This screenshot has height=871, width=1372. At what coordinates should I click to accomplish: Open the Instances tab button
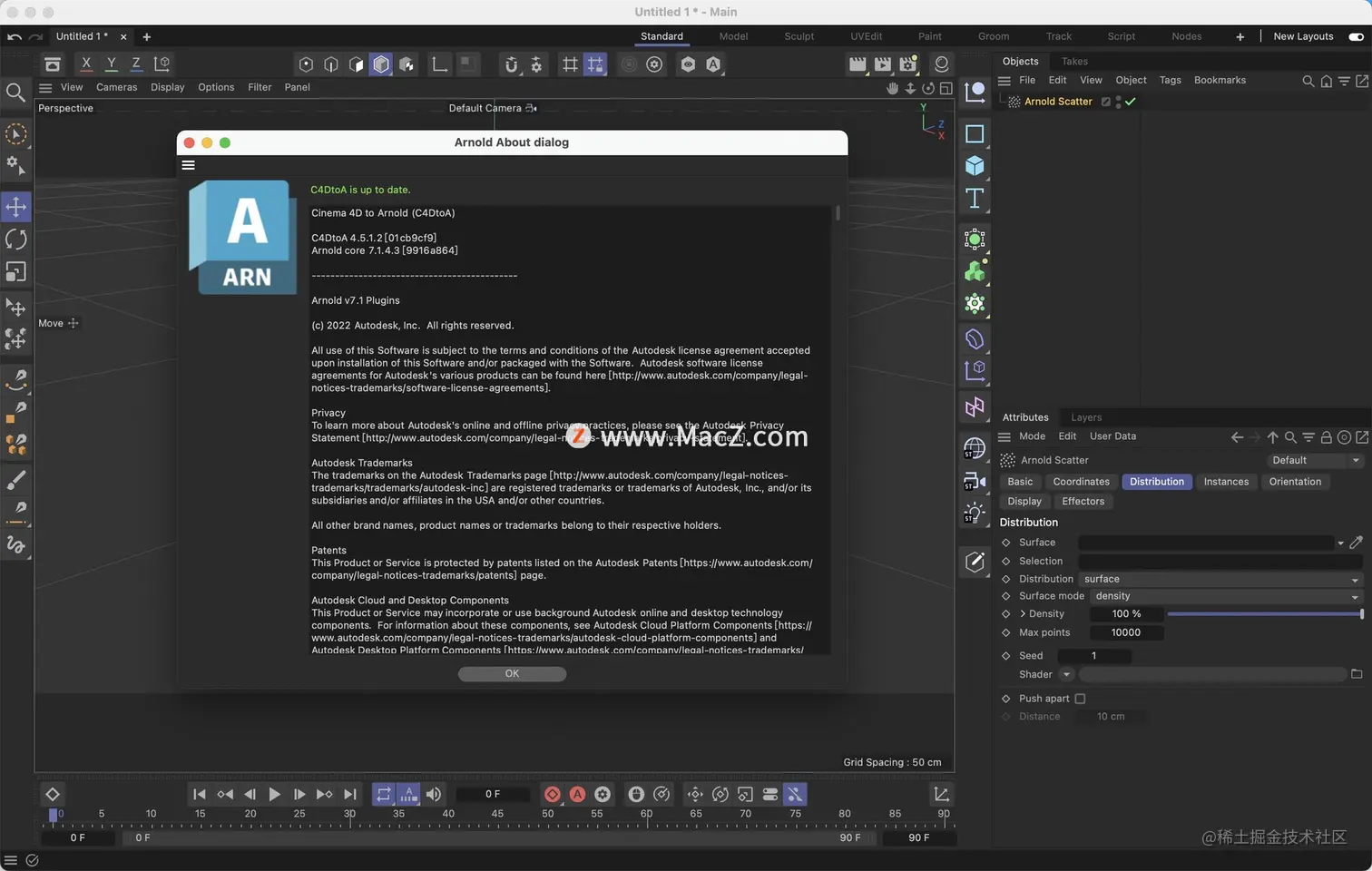click(x=1226, y=482)
